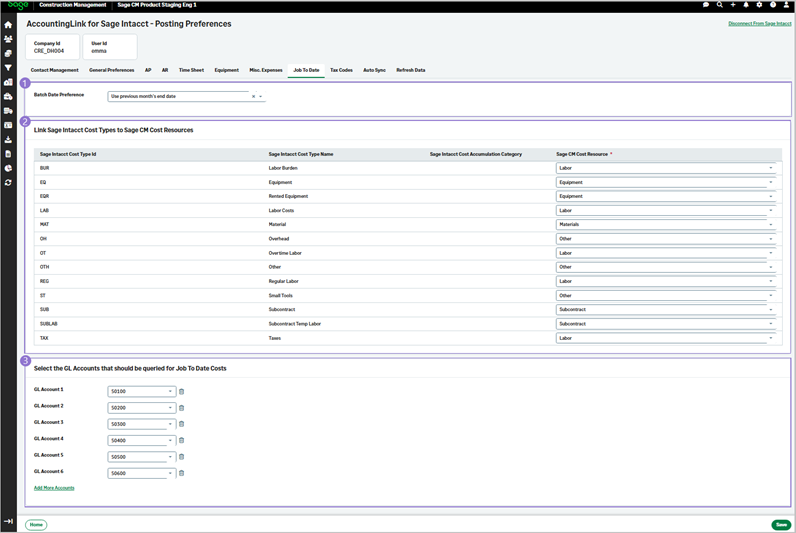Click Sage Intacct Cost Type Id column header
This screenshot has width=796, height=533.
68,154
